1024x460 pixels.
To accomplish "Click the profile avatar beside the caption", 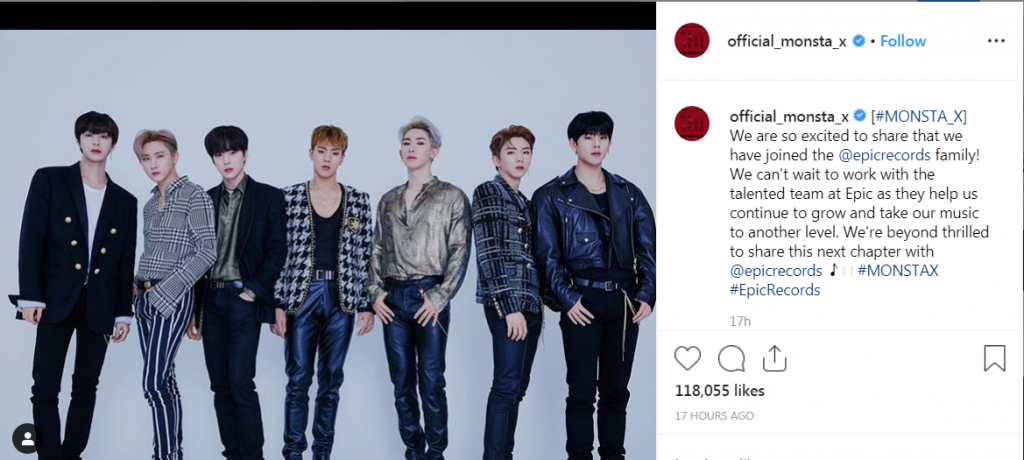I will 692,123.
